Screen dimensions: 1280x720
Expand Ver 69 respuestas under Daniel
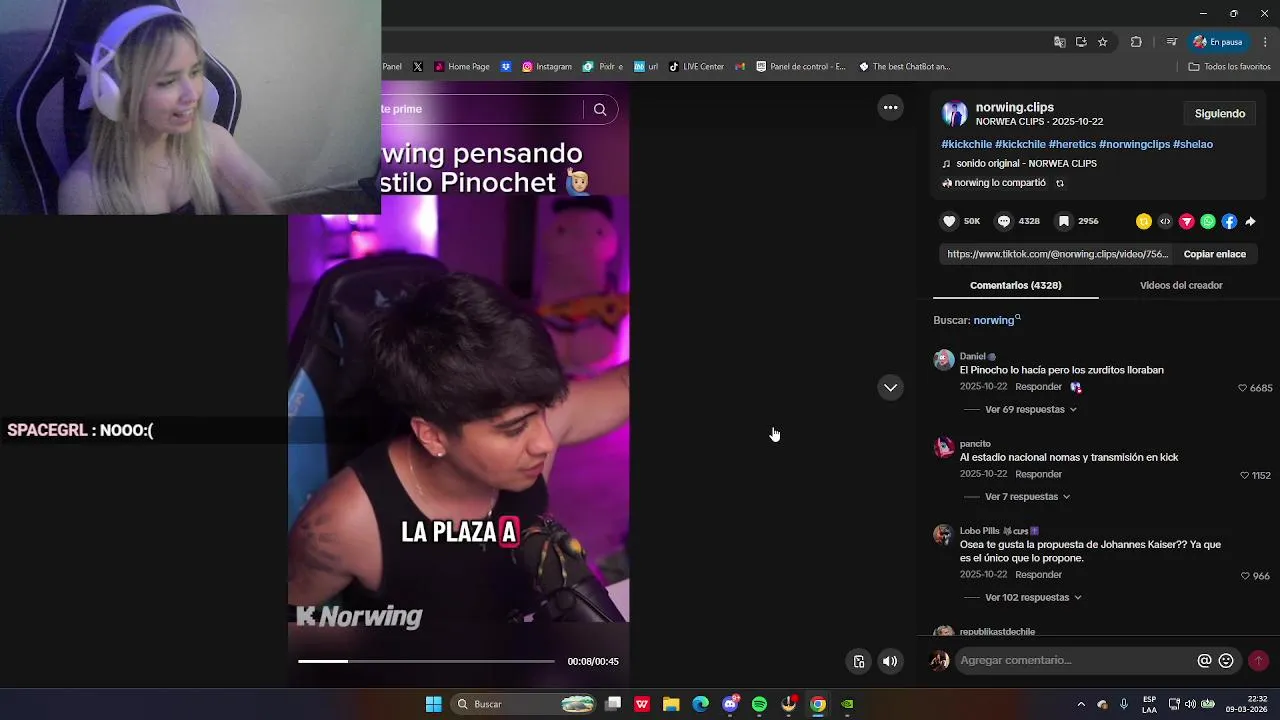tap(1030, 409)
